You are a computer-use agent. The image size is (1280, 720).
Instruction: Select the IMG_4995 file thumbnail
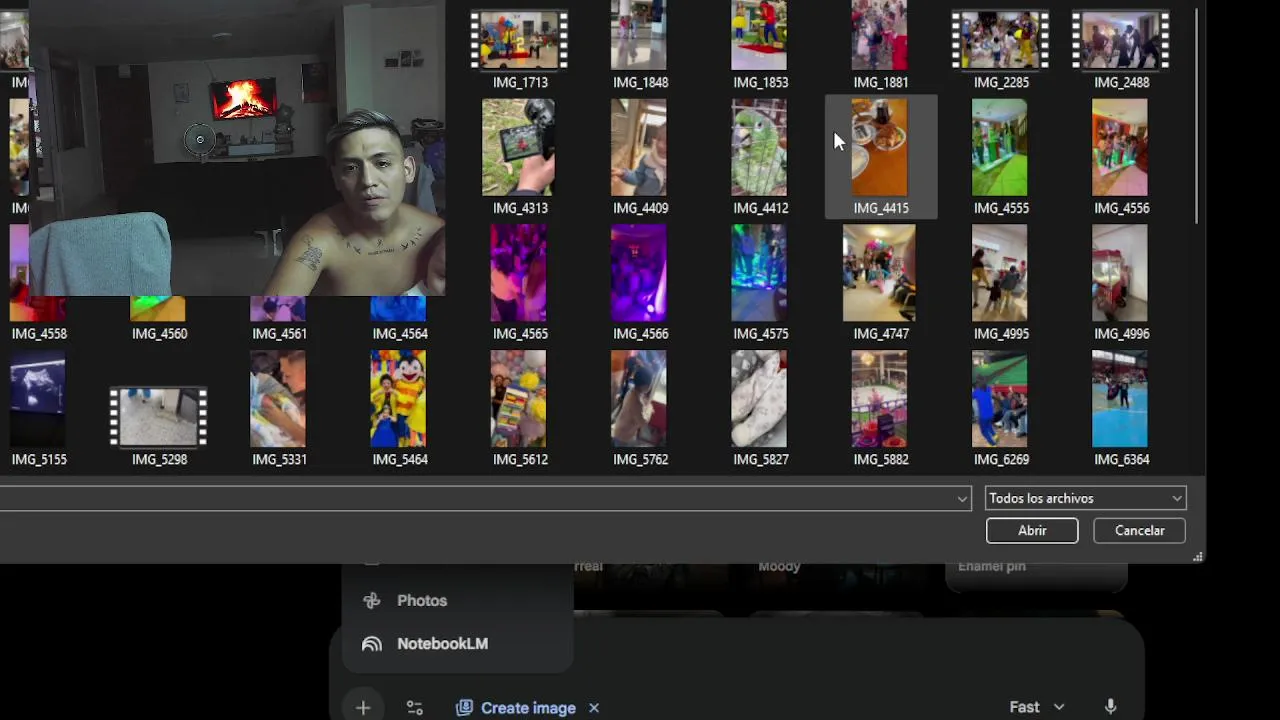(999, 273)
